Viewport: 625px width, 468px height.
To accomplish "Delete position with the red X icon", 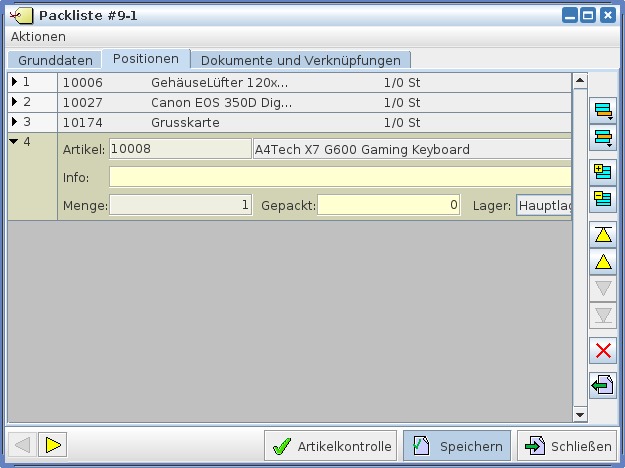I will pos(603,350).
